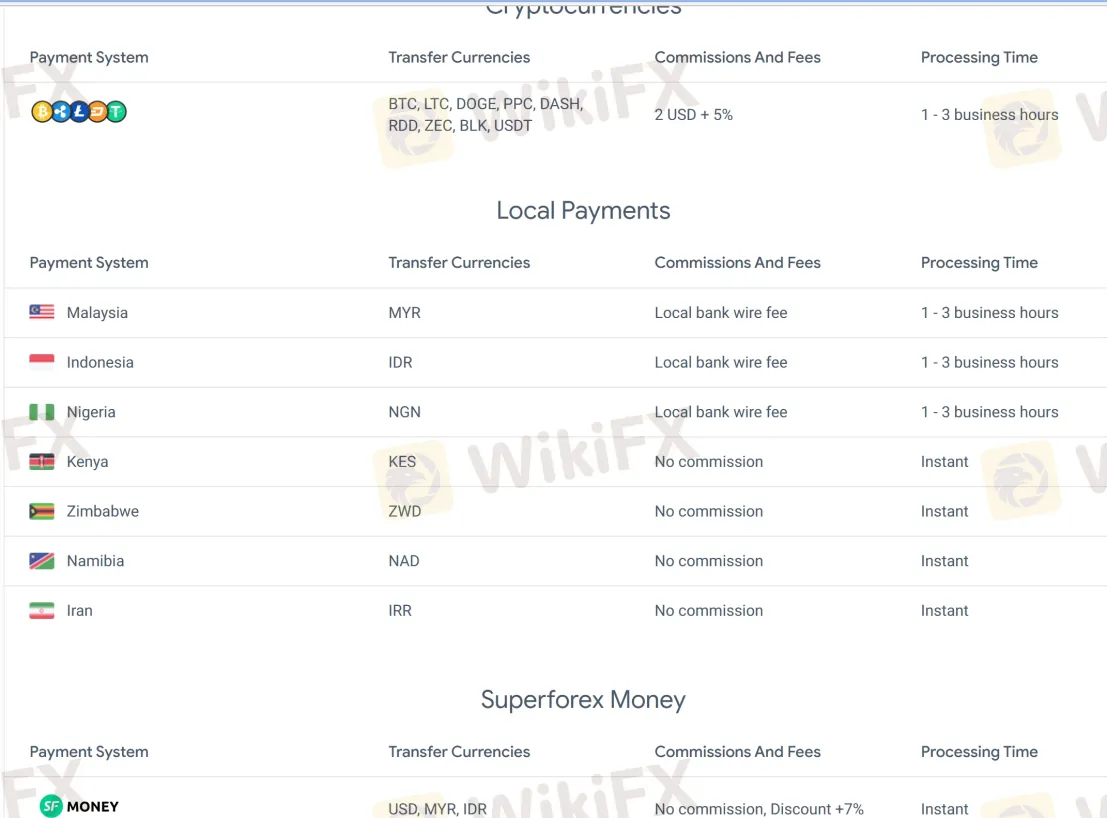Click the orange Bitcoin coin icon
The height and width of the screenshot is (818, 1108).
pyautogui.click(x=41, y=112)
